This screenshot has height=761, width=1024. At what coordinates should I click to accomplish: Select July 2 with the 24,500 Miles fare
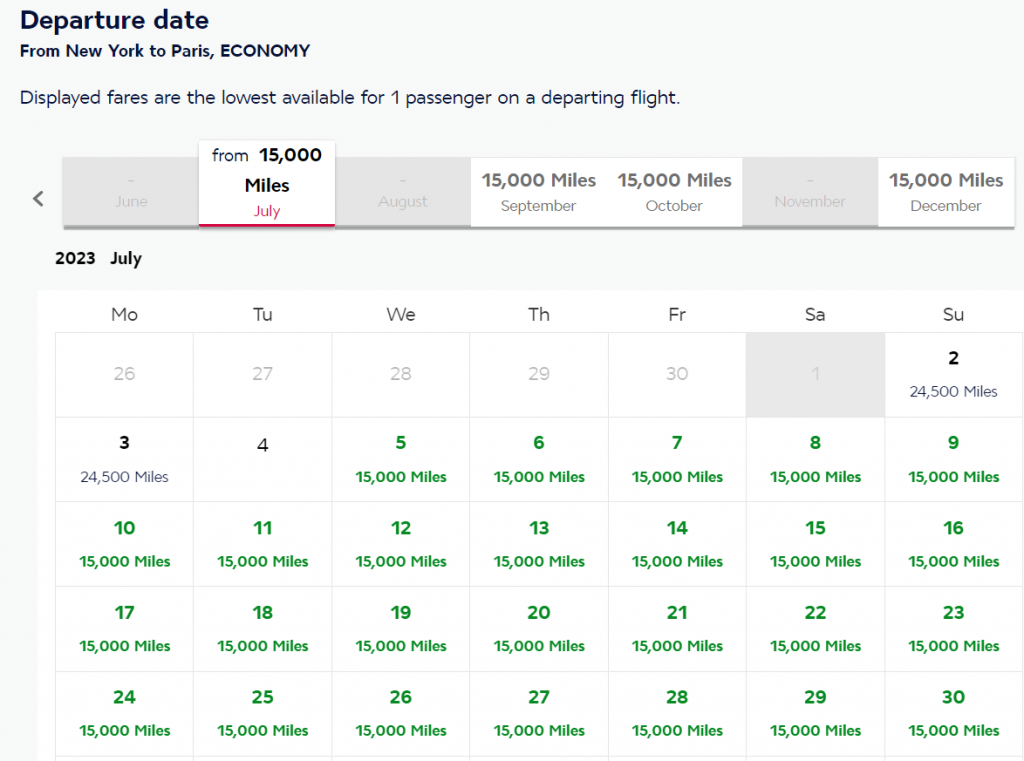coord(952,375)
